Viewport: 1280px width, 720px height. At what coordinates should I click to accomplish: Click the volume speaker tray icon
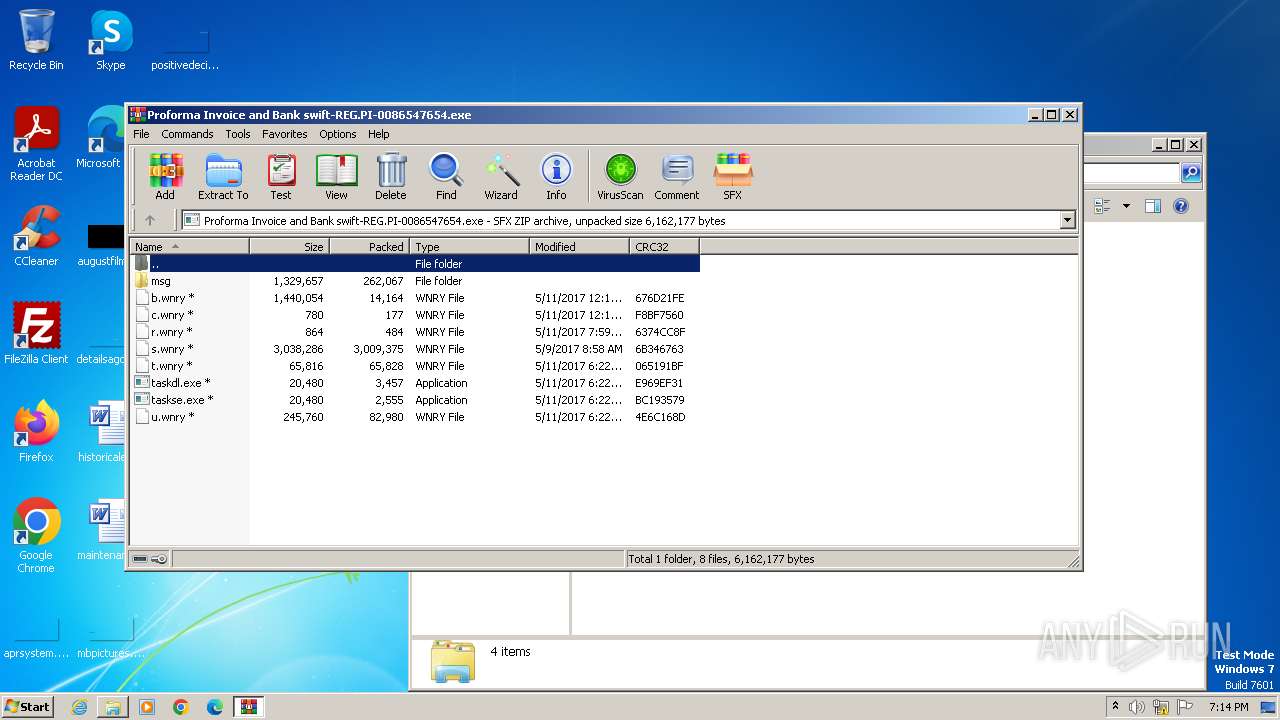point(1137,707)
